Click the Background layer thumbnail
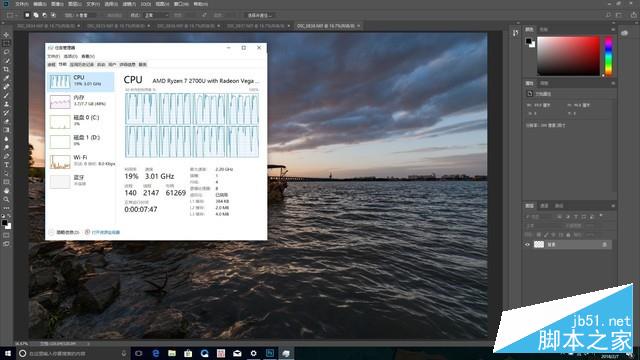 [539, 244]
